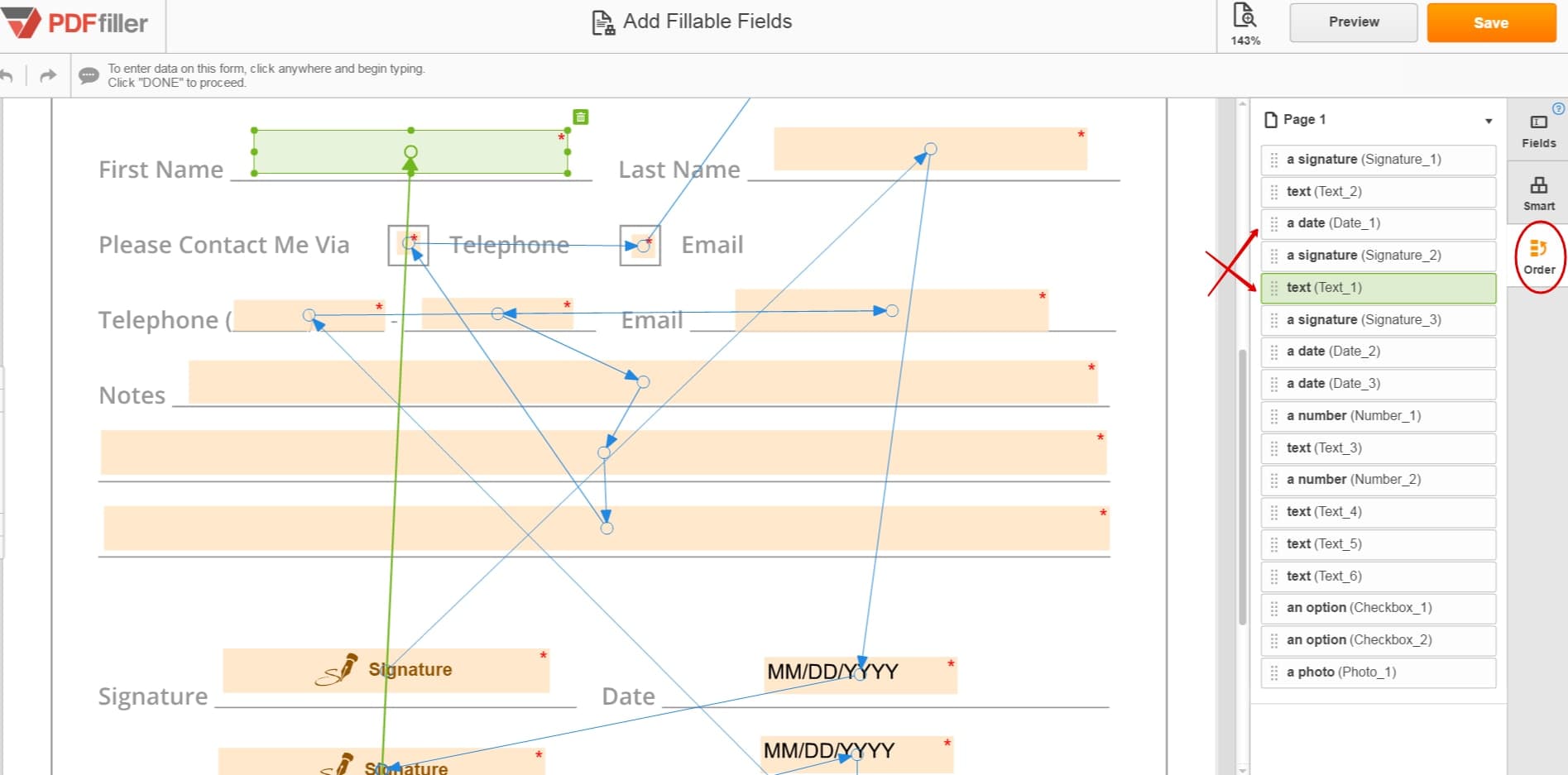This screenshot has height=775, width=1568.
Task: Click the Preview button
Action: click(1354, 22)
